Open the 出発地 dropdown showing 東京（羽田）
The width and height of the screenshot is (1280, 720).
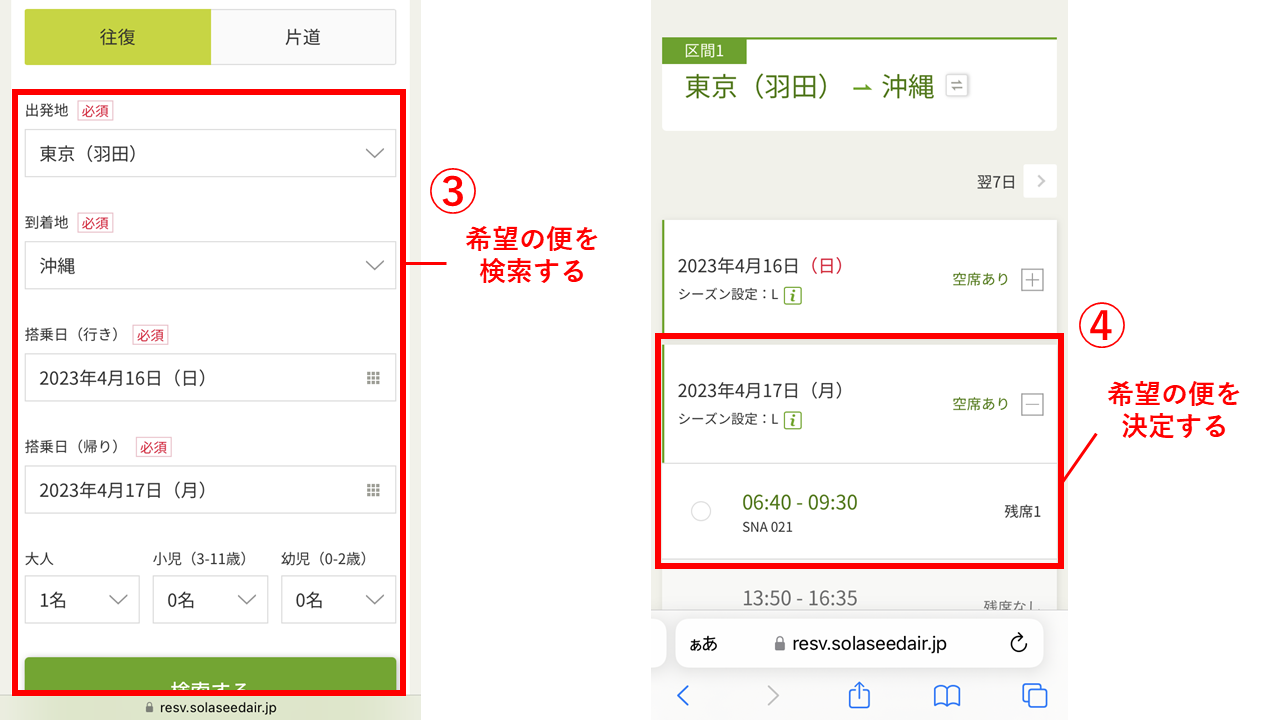tap(210, 153)
